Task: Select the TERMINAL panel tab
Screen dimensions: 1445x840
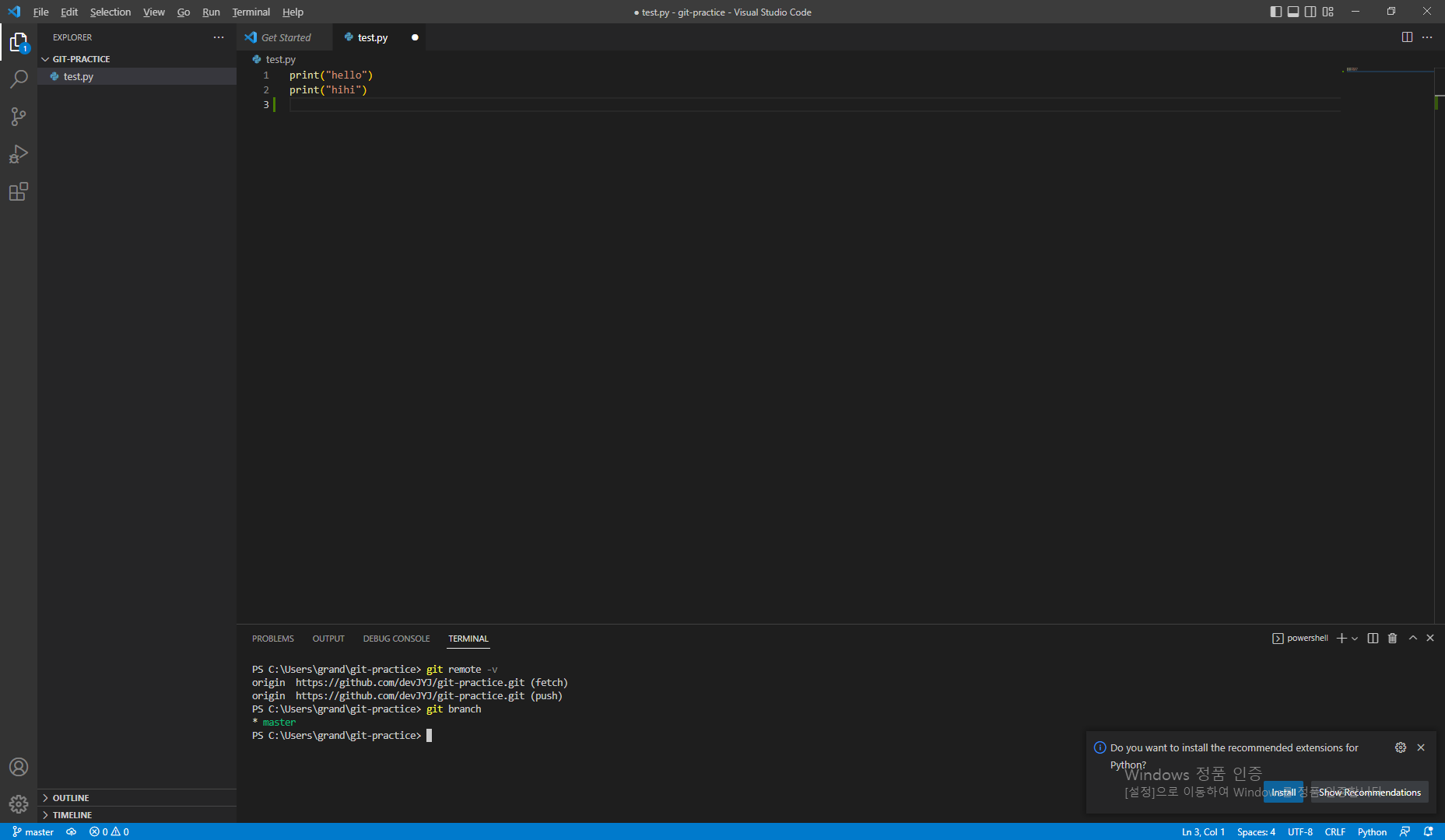Action: (x=468, y=639)
